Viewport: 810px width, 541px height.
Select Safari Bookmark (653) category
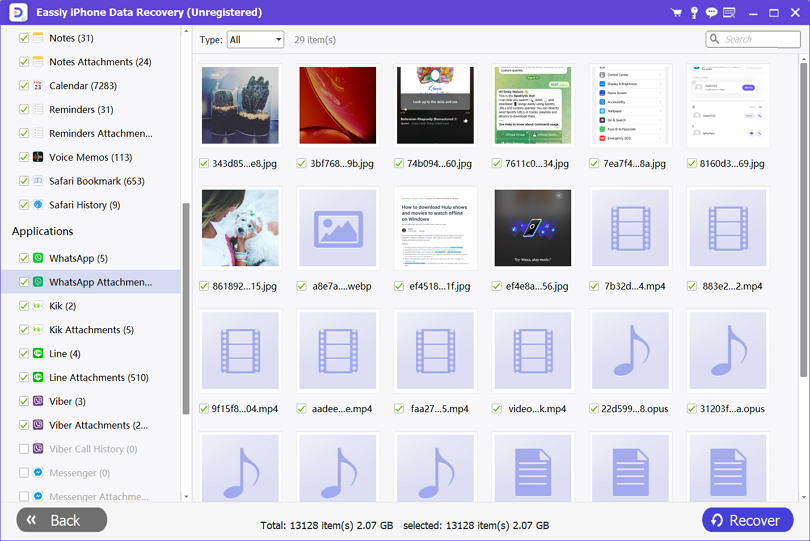point(91,181)
